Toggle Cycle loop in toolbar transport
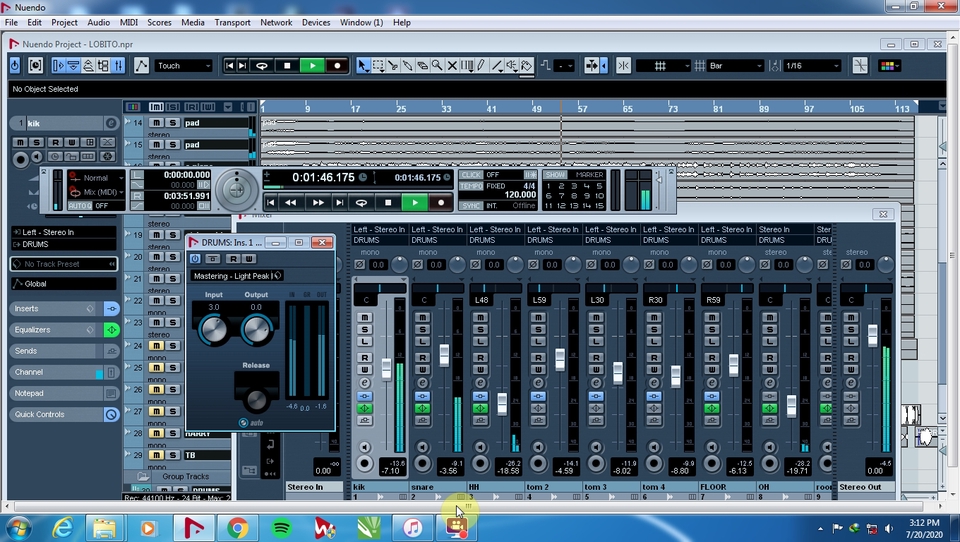The height and width of the screenshot is (542, 960). pos(262,66)
